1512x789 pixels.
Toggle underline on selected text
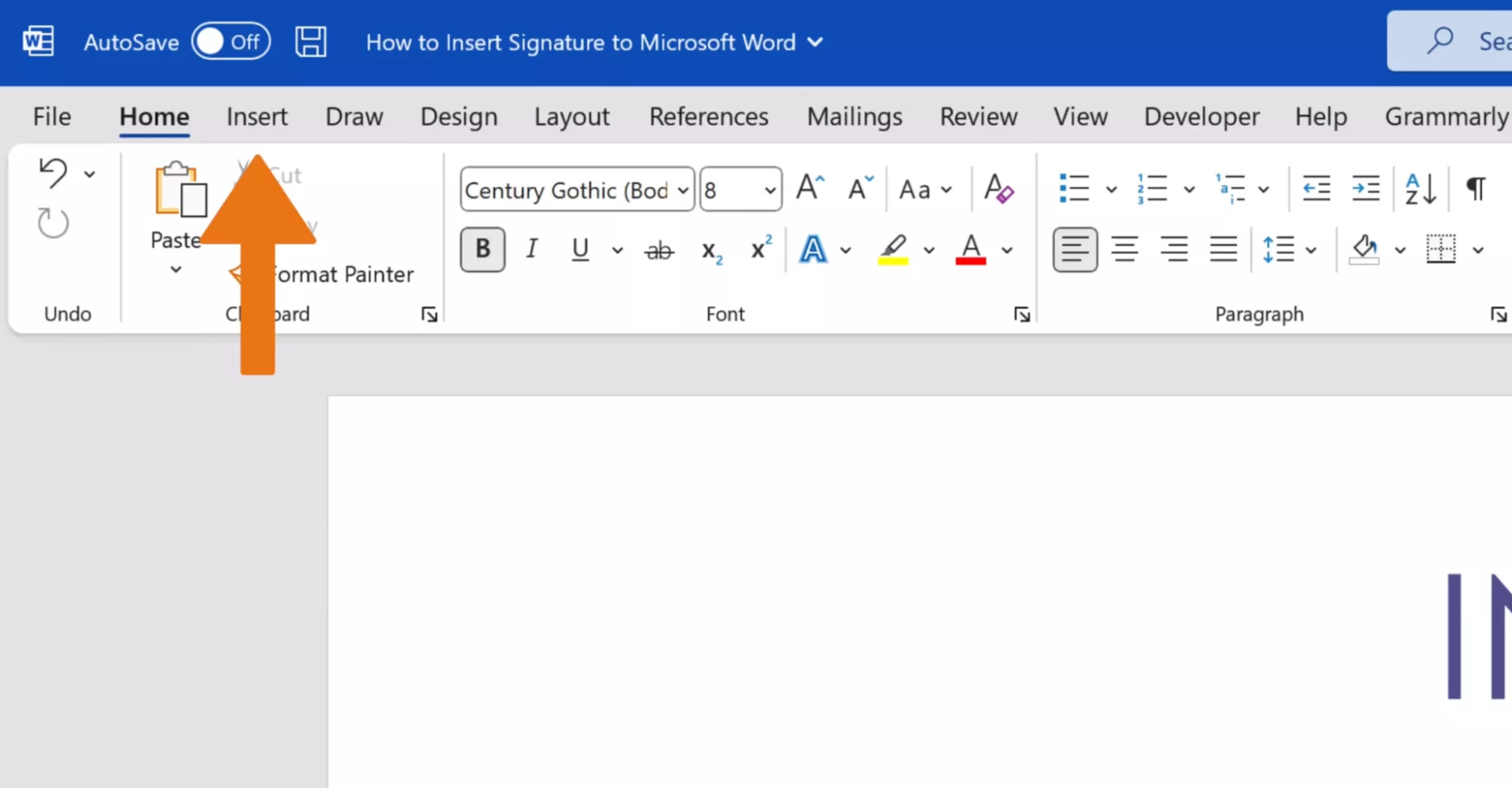[579, 249]
